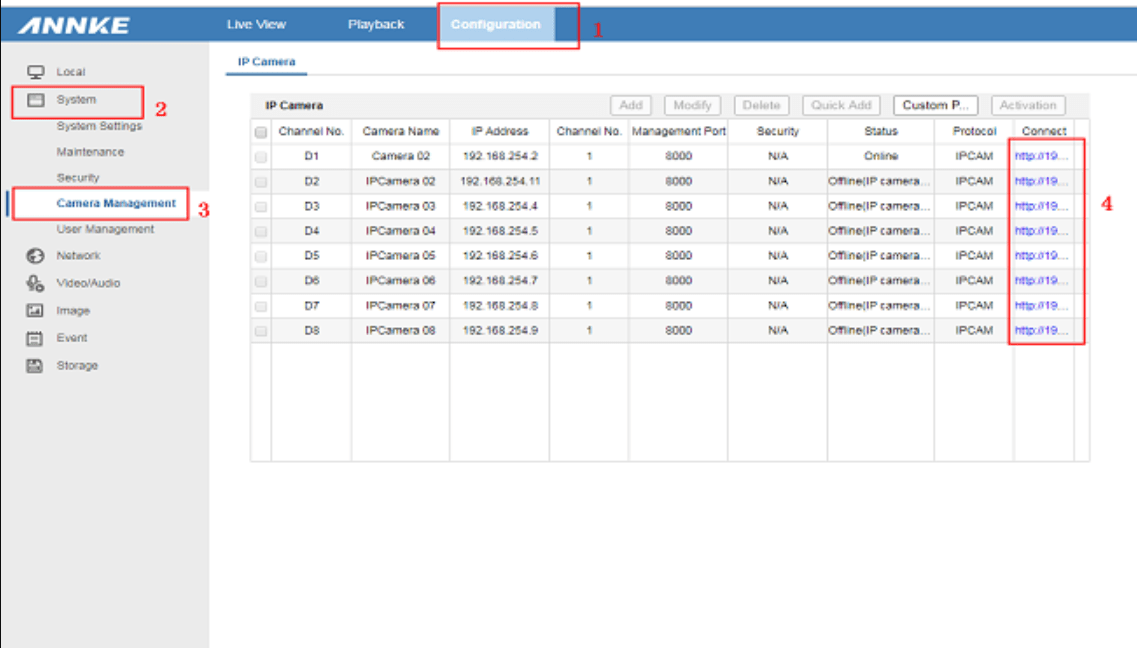Check the select-all checkbox in table header

[x=261, y=132]
